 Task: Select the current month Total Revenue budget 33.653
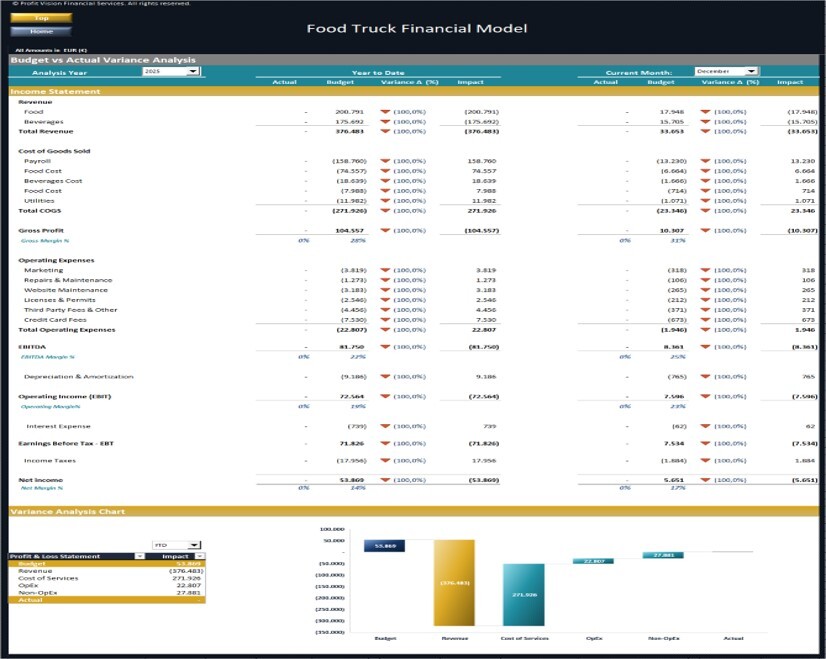(672, 131)
